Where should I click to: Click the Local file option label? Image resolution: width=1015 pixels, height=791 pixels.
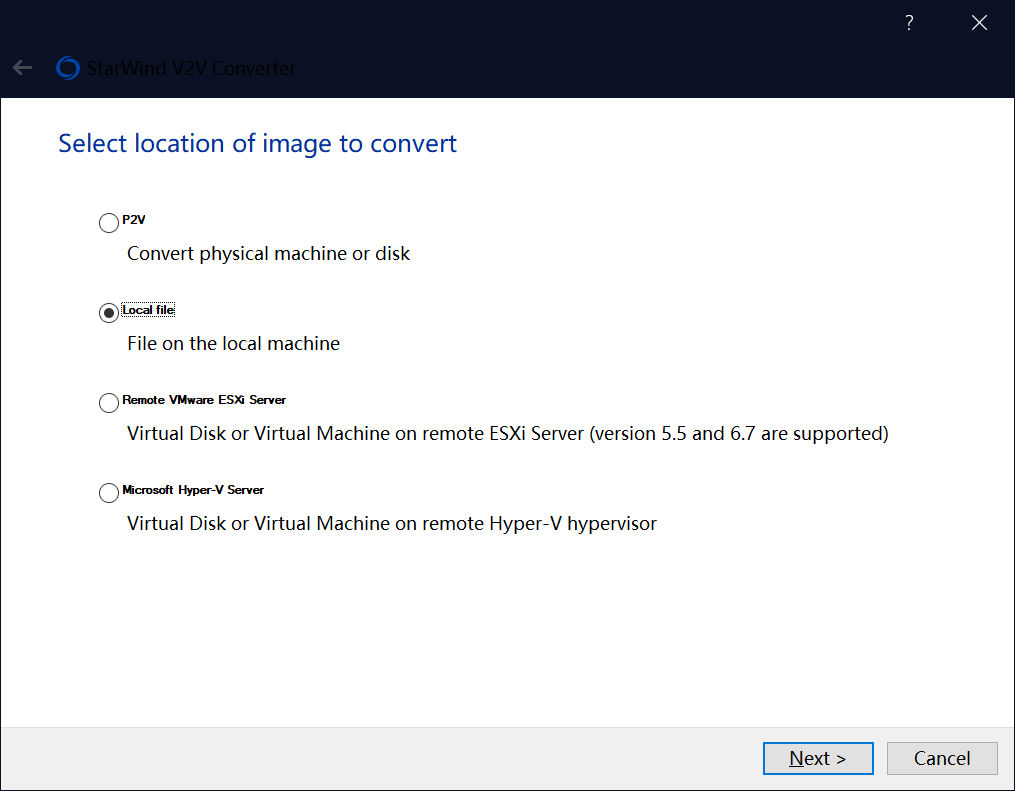148,310
